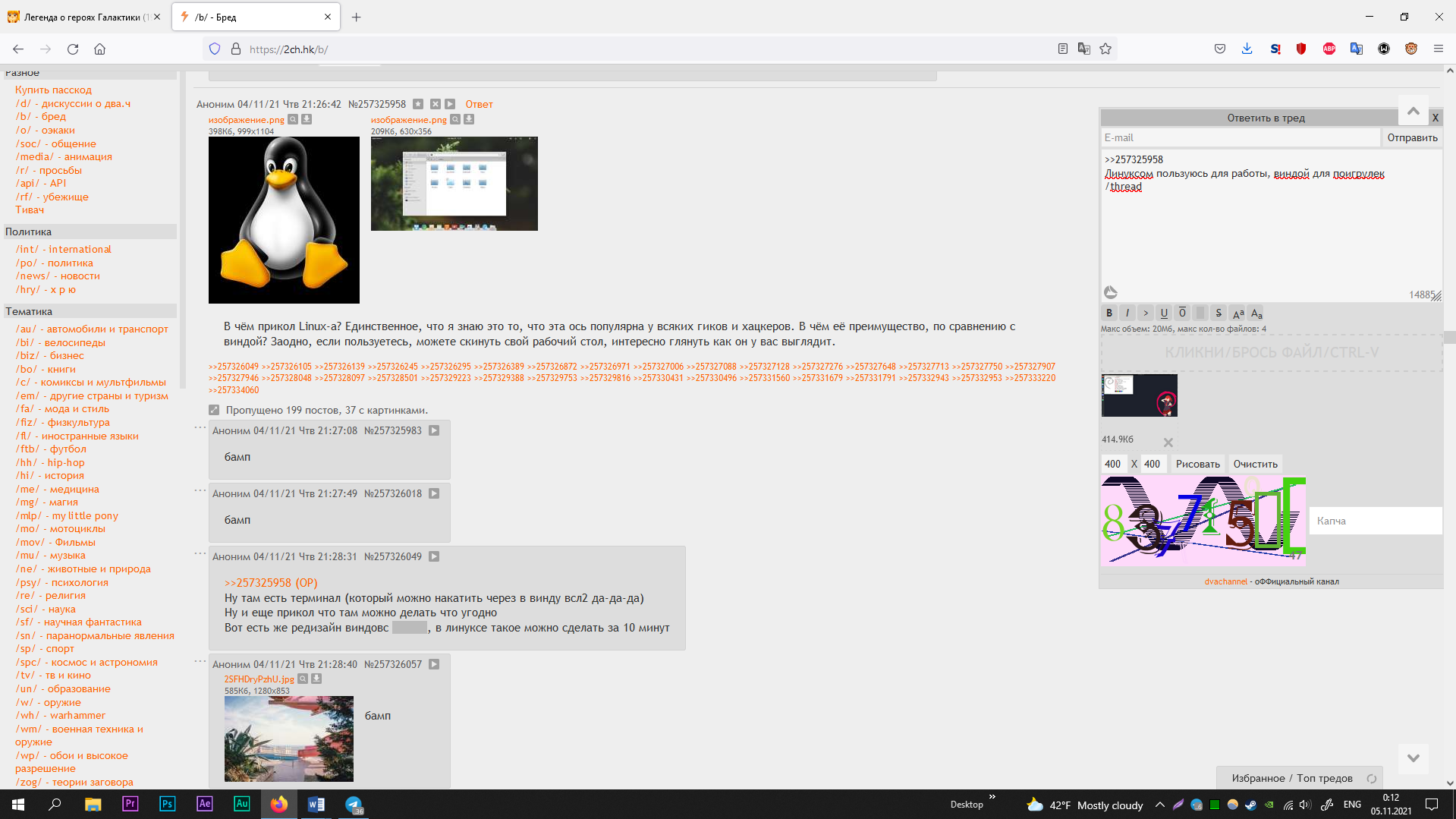Go to browser home page
The height and width of the screenshot is (819, 1456).
99,49
